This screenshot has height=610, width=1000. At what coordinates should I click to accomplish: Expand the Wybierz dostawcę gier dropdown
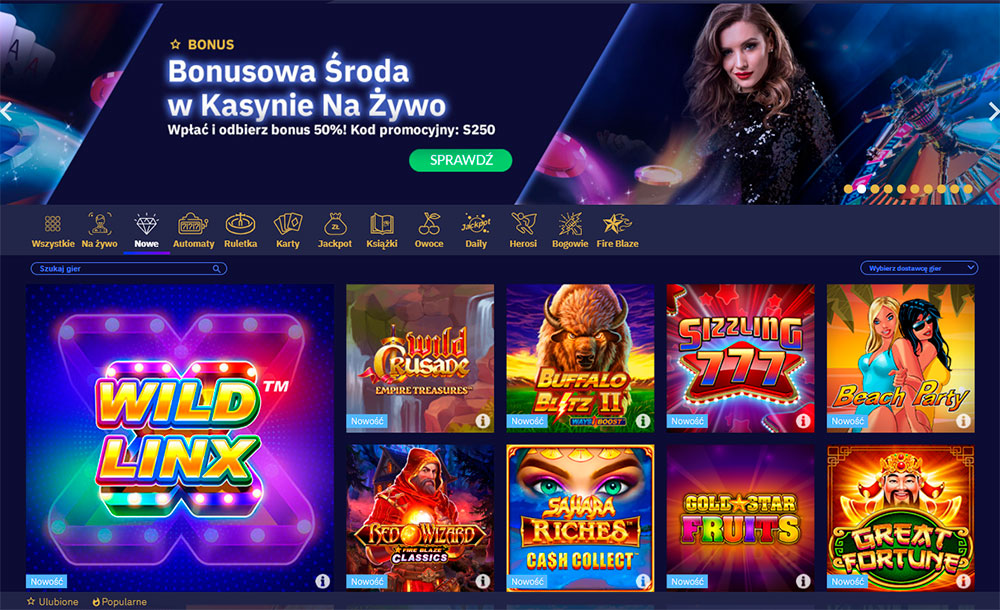919,268
